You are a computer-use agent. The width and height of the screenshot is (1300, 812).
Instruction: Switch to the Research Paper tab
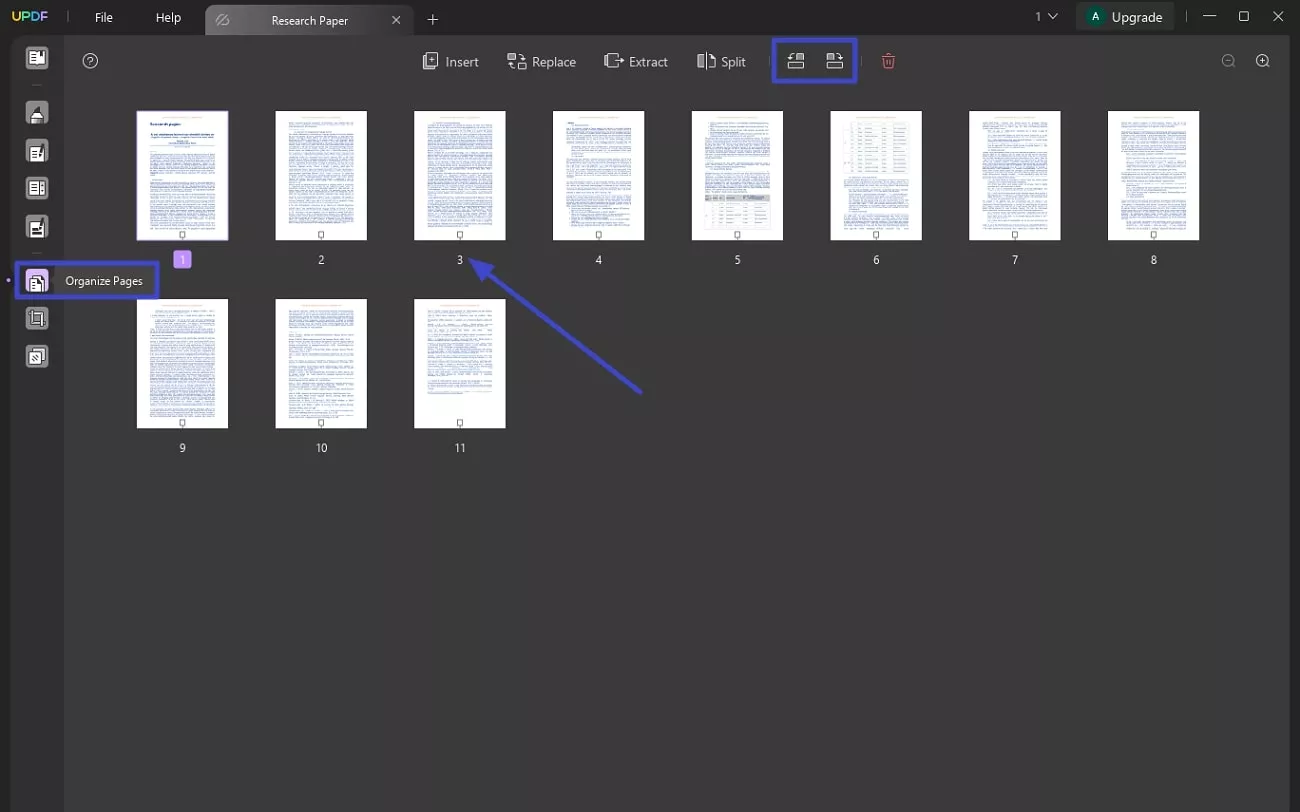click(x=309, y=20)
